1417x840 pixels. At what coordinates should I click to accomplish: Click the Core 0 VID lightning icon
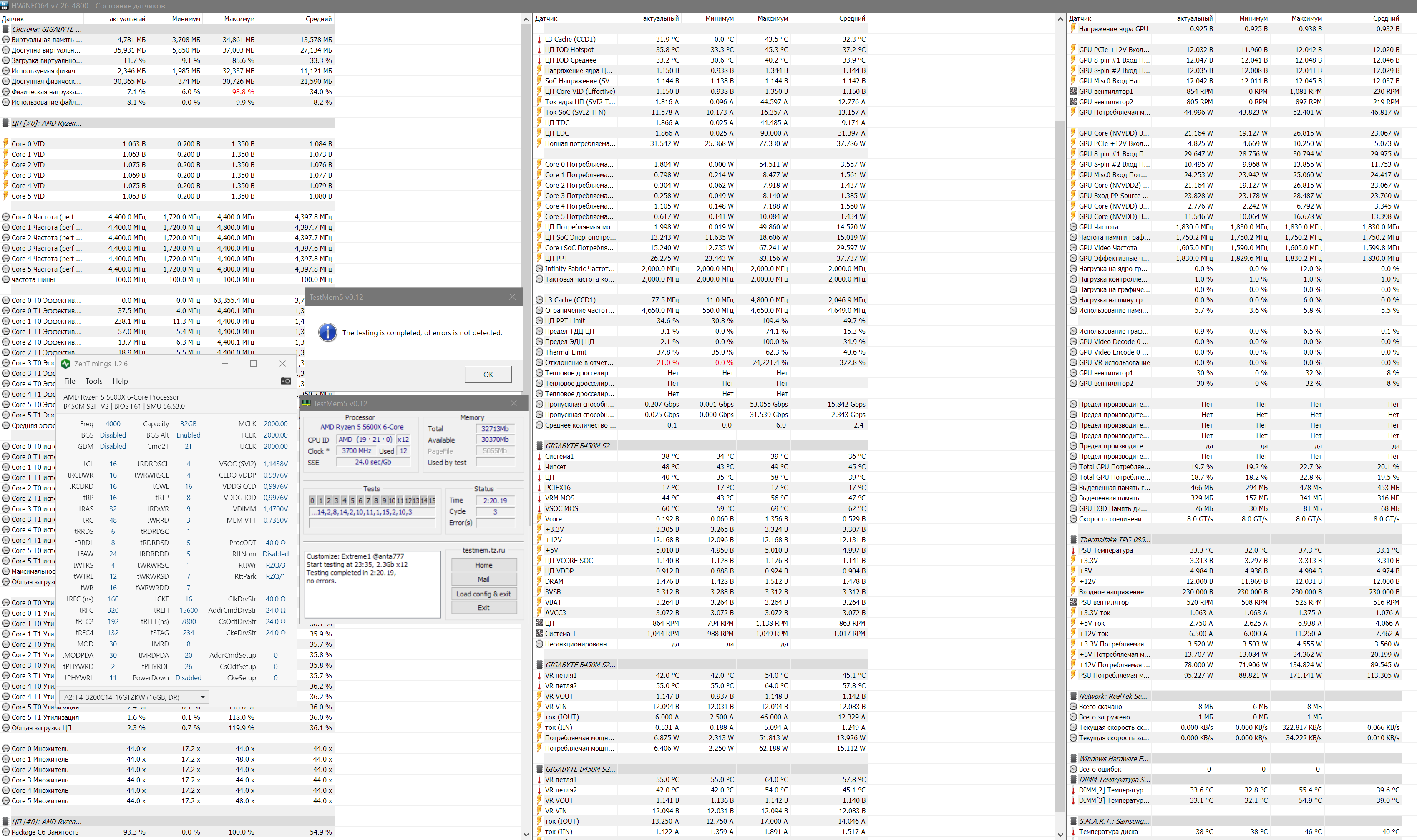[x=6, y=144]
